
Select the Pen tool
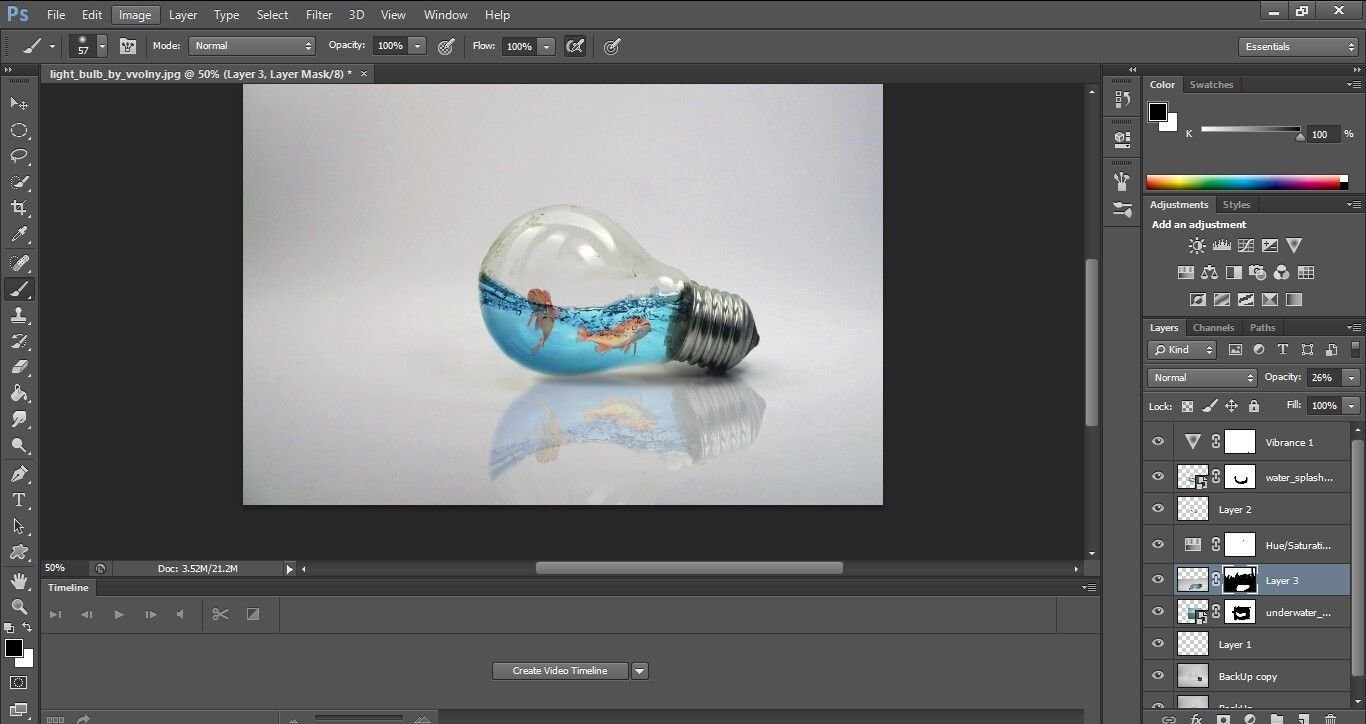coord(19,473)
